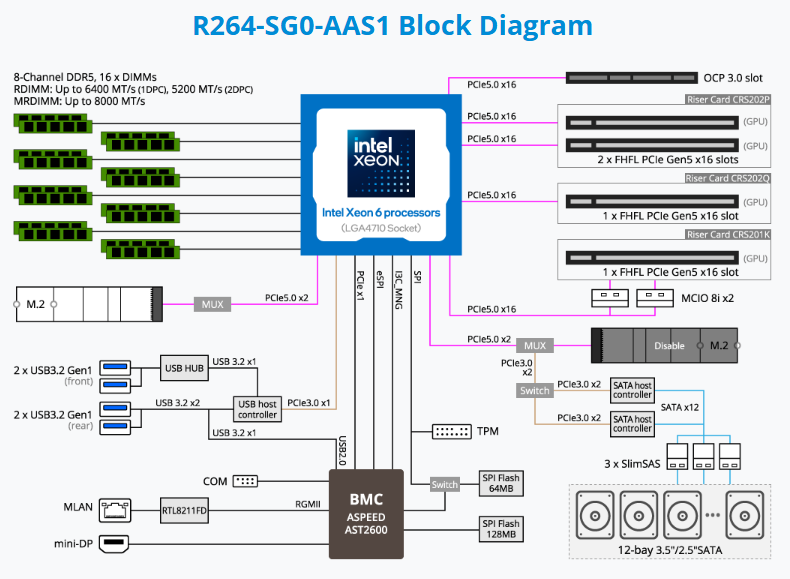Image resolution: width=790 pixels, height=579 pixels.
Task: Select the COM port connector icon
Action: (245, 481)
